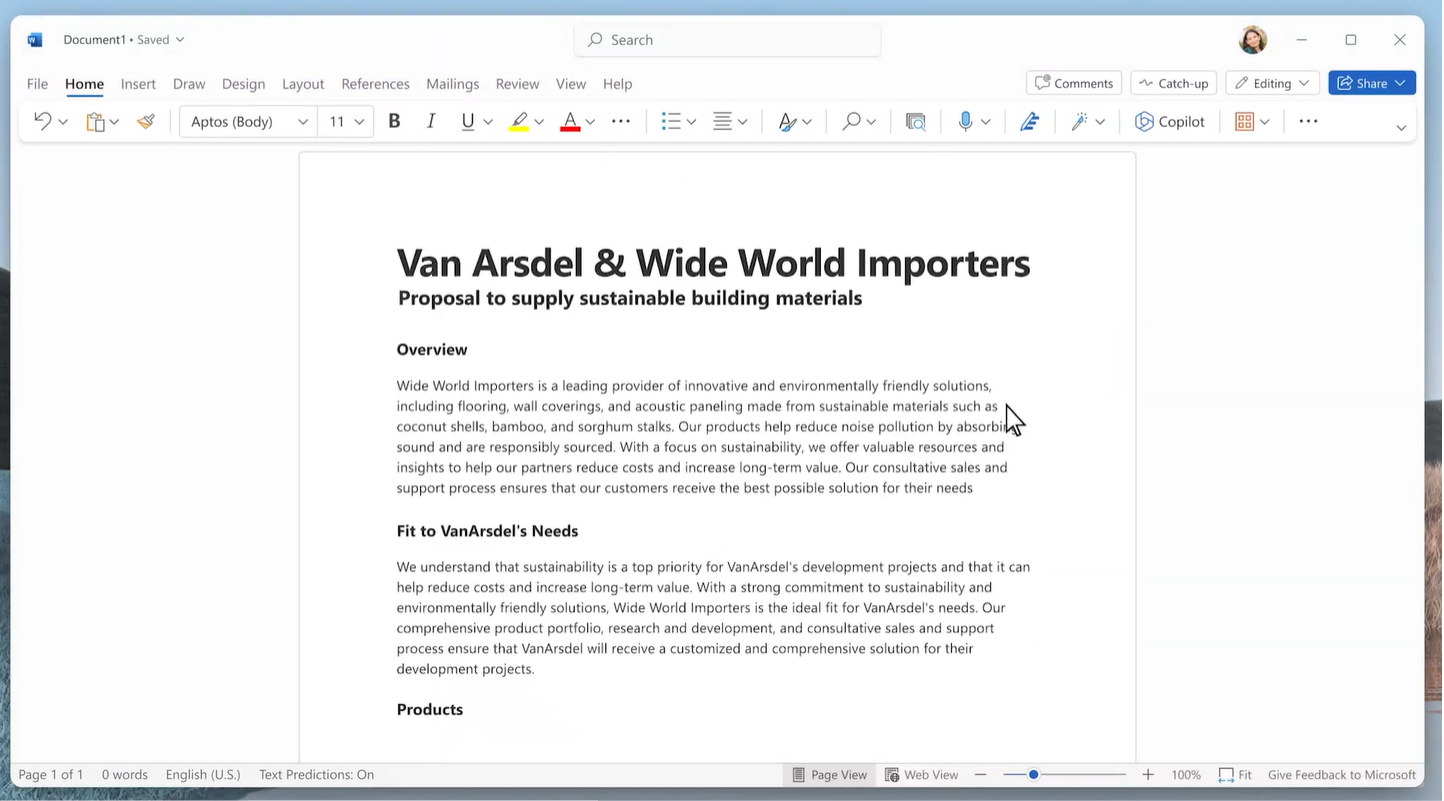This screenshot has width=1444, height=801.
Task: Click the paragraph alignment icon
Action: click(722, 121)
